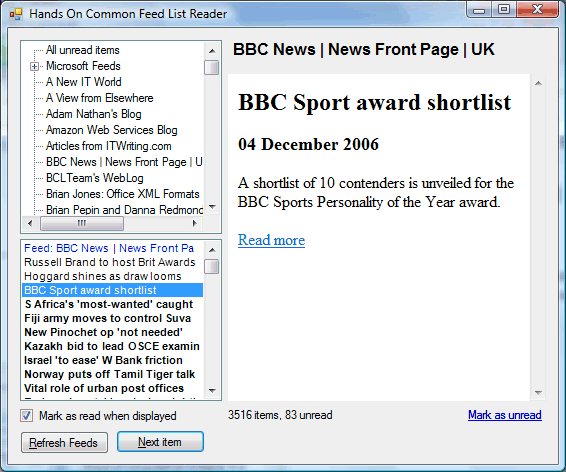Close the Feed List Reader window
Screen dimensions: 566x472
pyautogui.click(x=537, y=10)
